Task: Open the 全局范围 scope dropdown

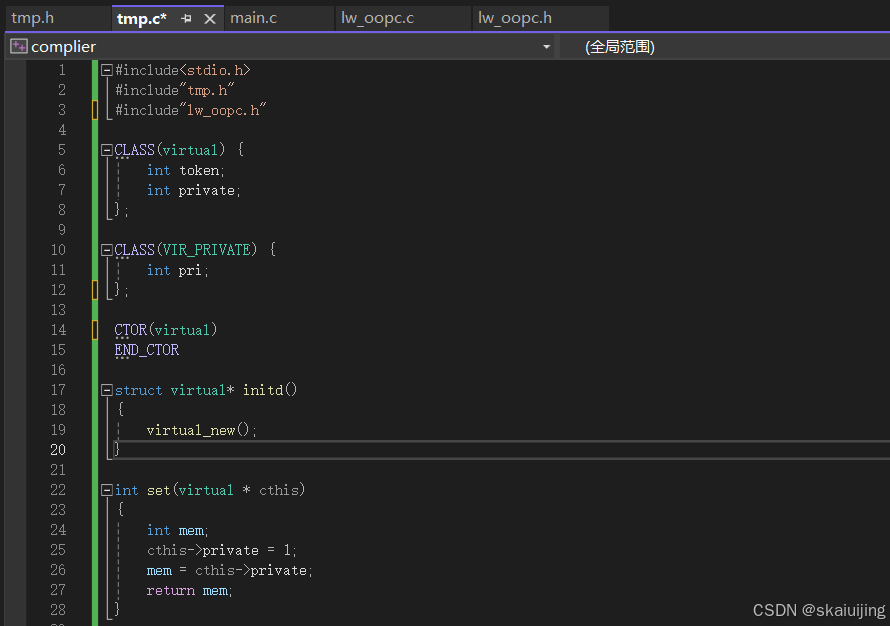Action: click(x=620, y=47)
